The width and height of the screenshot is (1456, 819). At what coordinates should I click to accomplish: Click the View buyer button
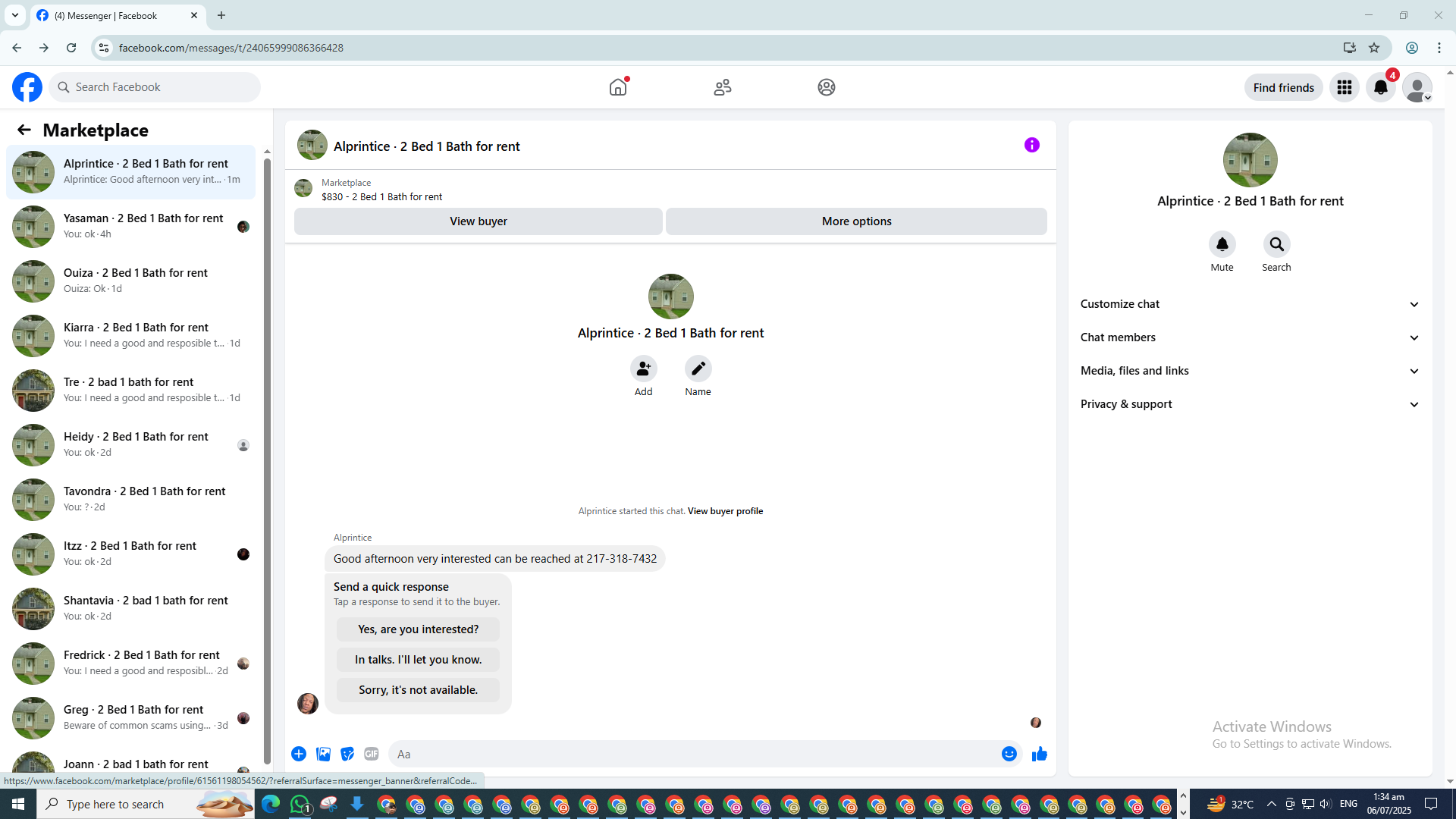tap(478, 221)
